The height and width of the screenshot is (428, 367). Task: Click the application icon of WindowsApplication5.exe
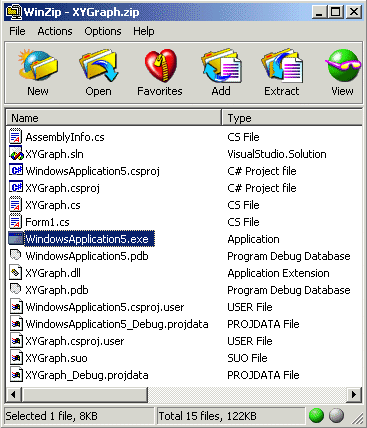[x=16, y=239]
